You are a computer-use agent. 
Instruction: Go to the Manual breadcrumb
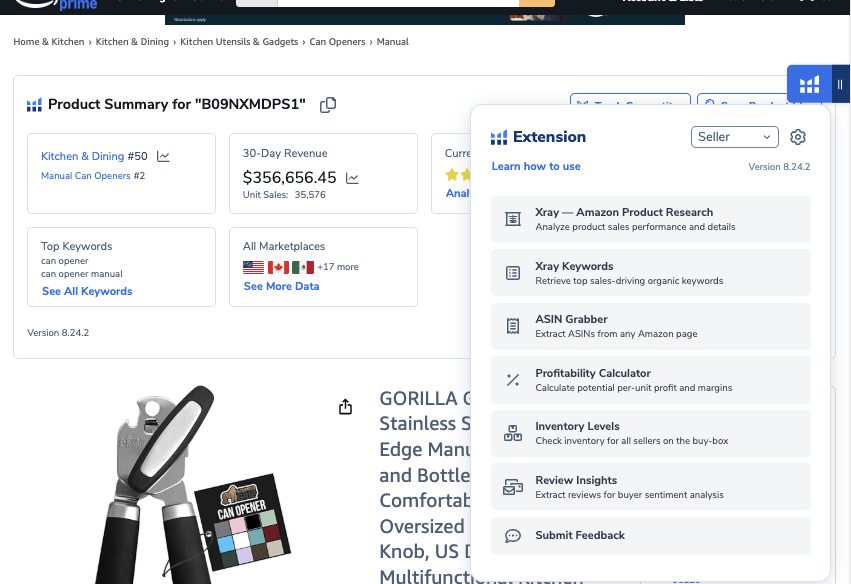pos(392,42)
